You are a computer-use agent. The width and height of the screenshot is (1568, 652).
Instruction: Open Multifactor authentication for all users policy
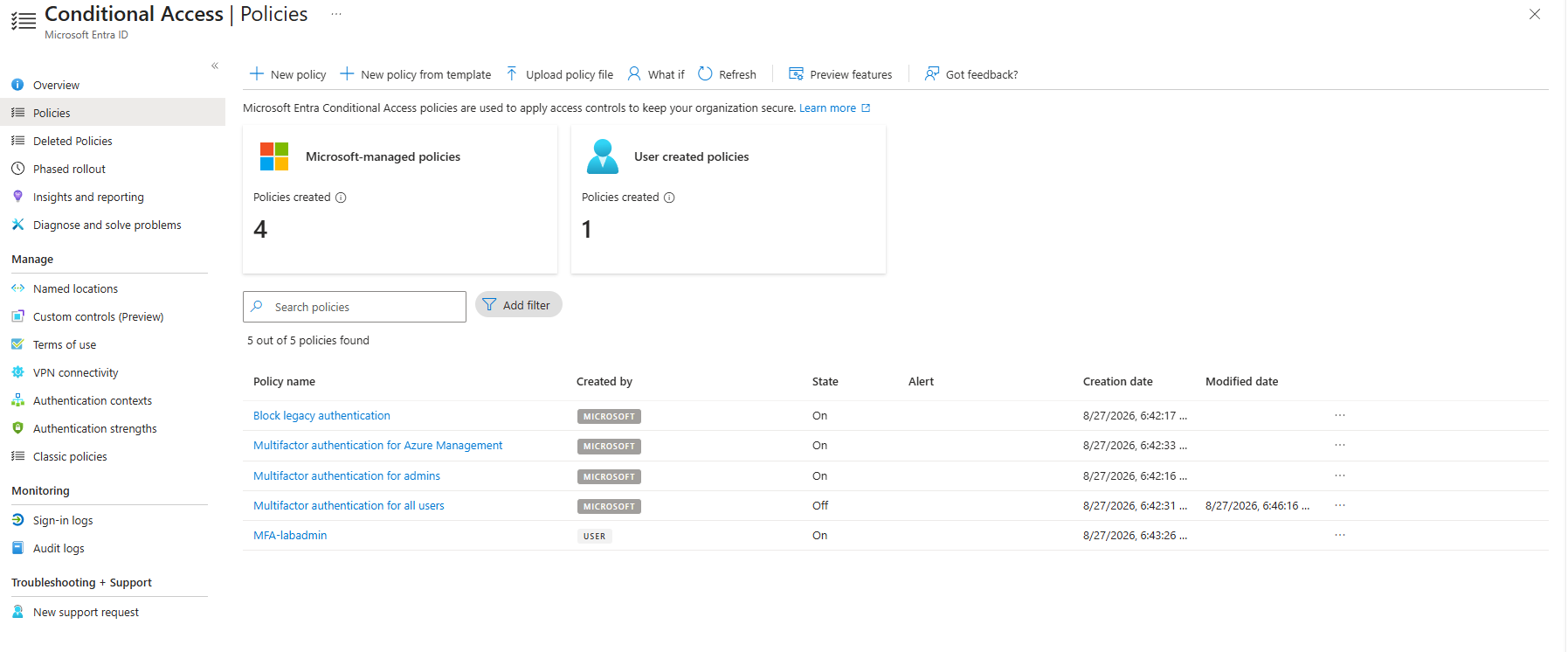pos(349,506)
